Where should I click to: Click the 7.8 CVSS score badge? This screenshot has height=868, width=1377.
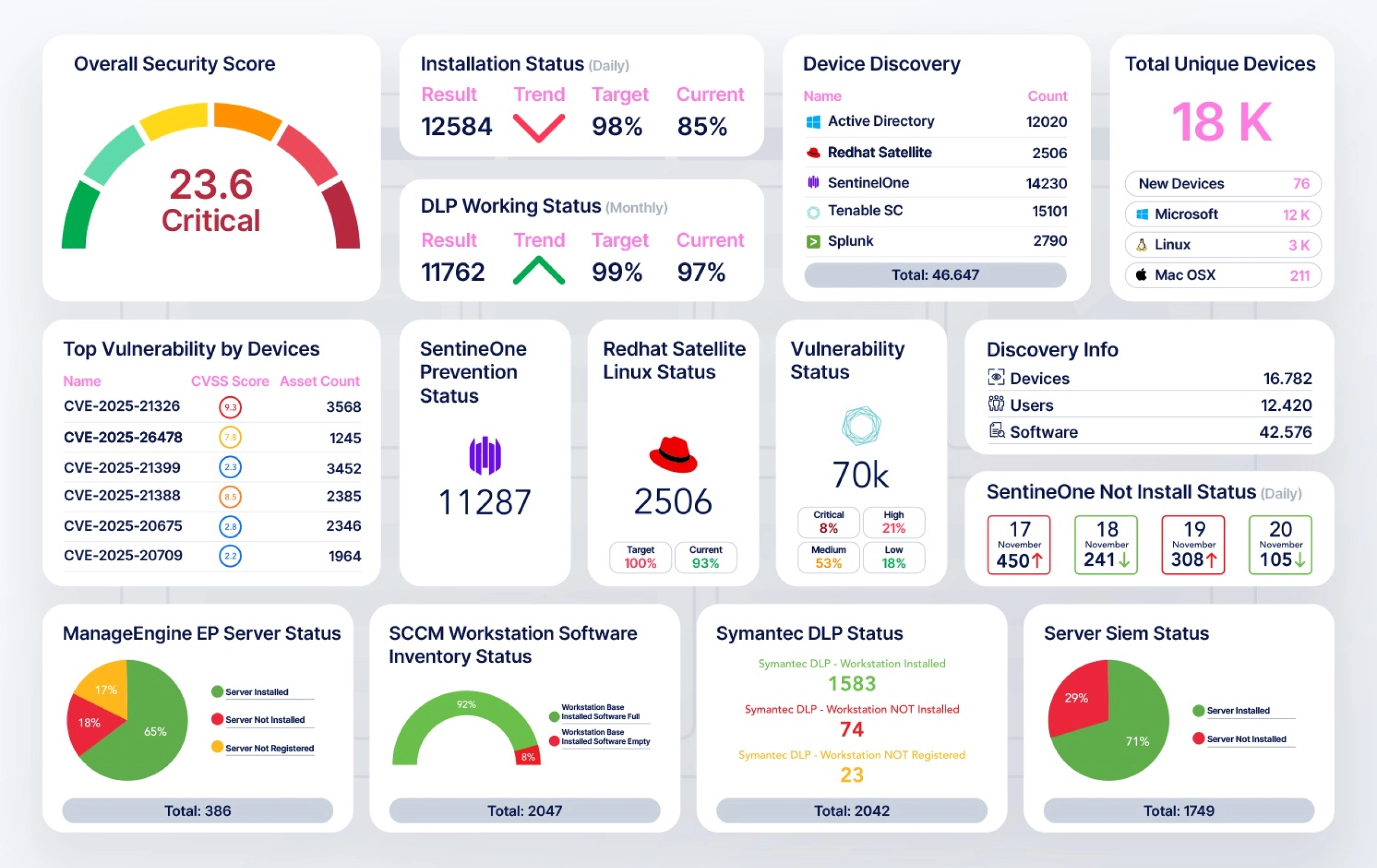231,437
